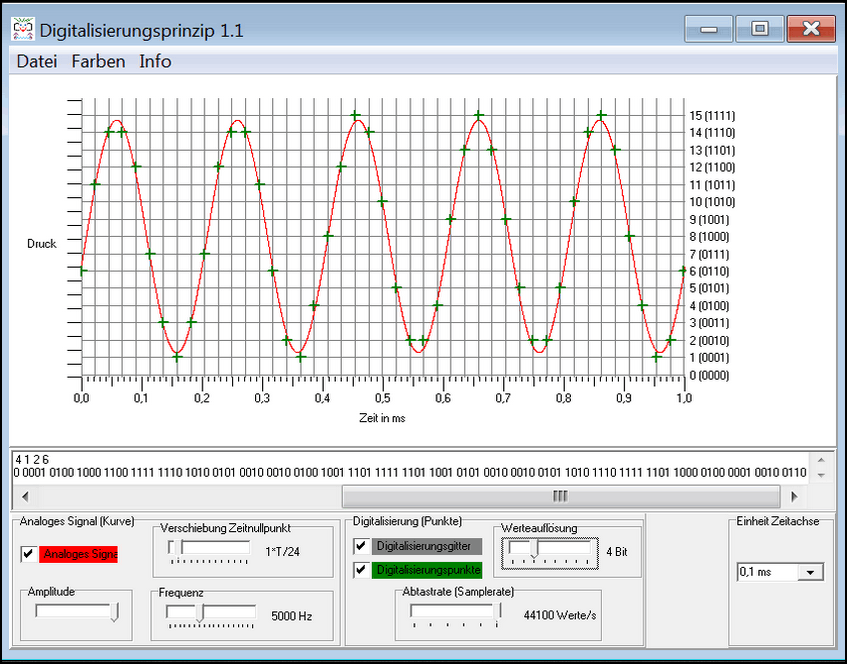The image size is (847, 664).
Task: Click the '12 (1100)' level label
Action: point(712,167)
